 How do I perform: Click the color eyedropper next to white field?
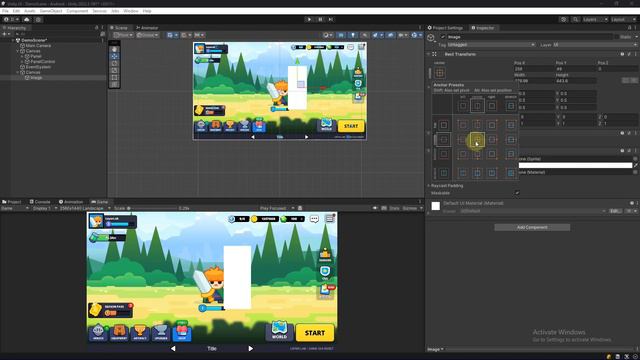tap(636, 165)
